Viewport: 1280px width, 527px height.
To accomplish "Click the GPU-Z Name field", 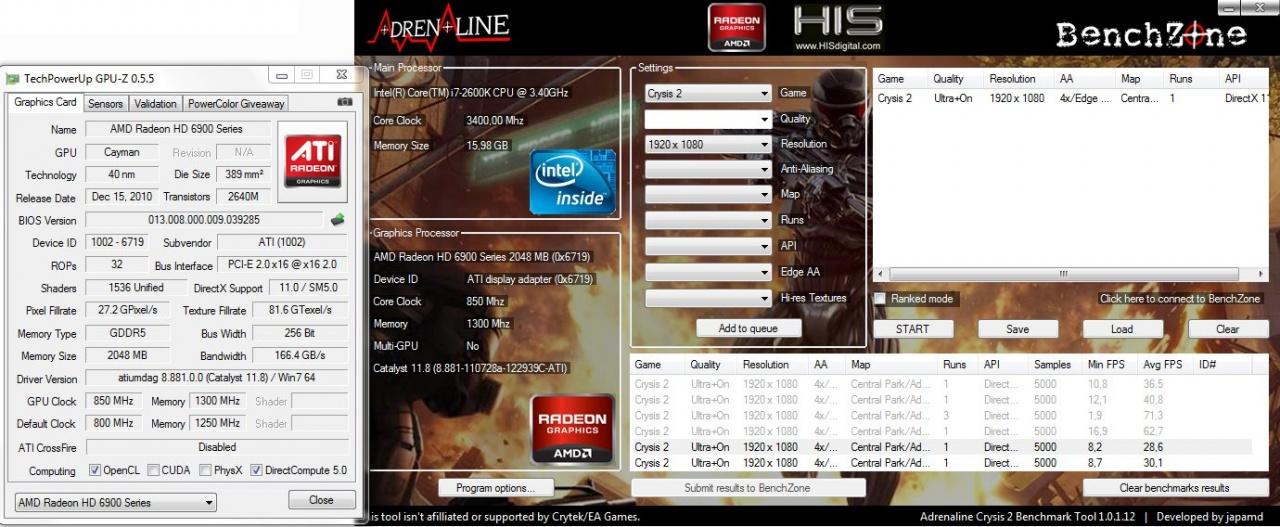I will coord(176,129).
